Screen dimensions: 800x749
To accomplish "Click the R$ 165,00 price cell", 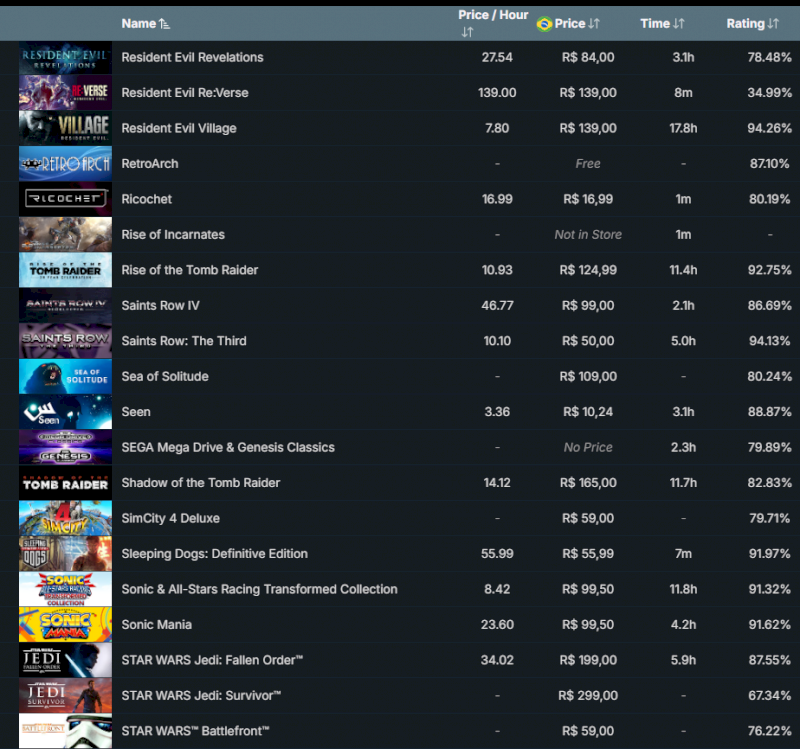I will [x=588, y=483].
